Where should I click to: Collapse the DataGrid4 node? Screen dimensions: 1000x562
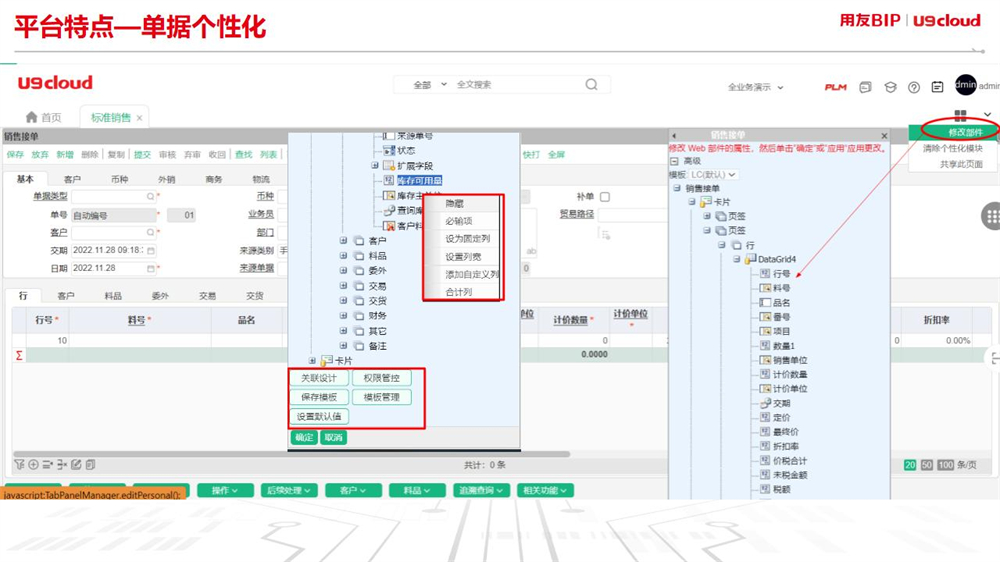737,259
